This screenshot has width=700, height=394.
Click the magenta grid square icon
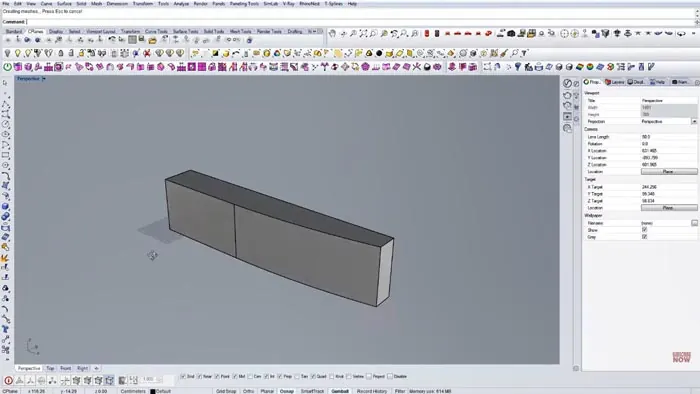click(x=202, y=67)
